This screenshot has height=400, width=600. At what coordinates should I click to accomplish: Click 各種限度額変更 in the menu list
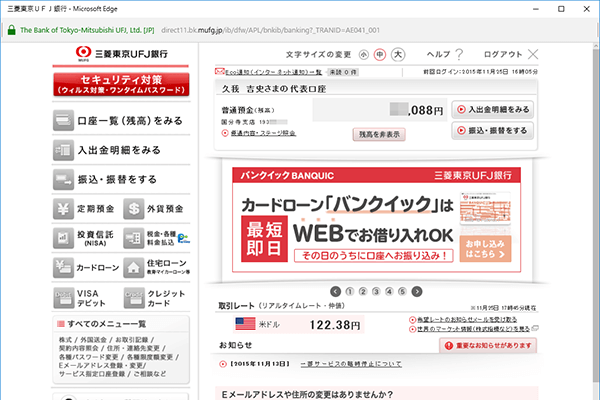150,357
